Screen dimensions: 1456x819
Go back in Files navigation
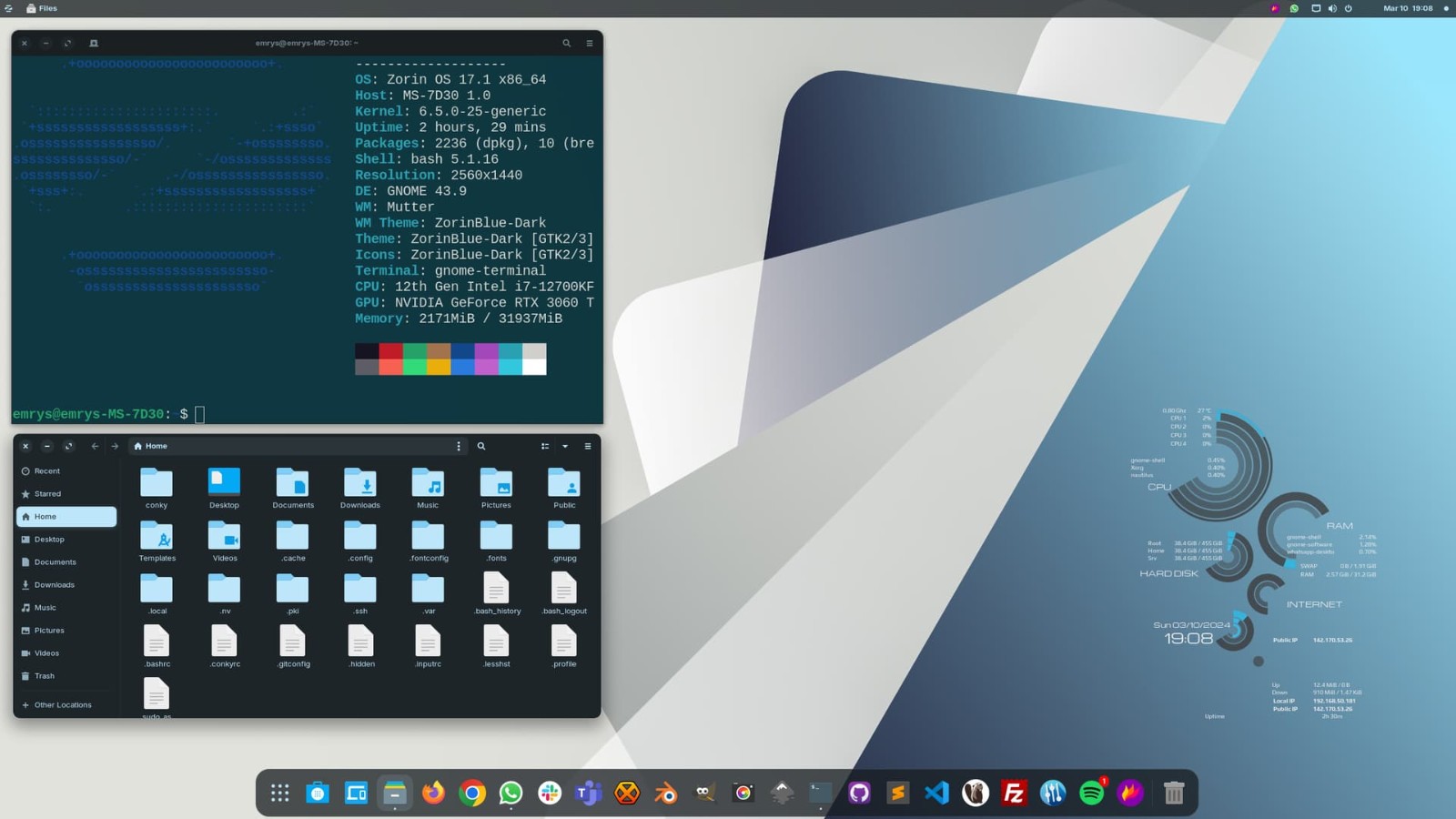pyautogui.click(x=95, y=446)
